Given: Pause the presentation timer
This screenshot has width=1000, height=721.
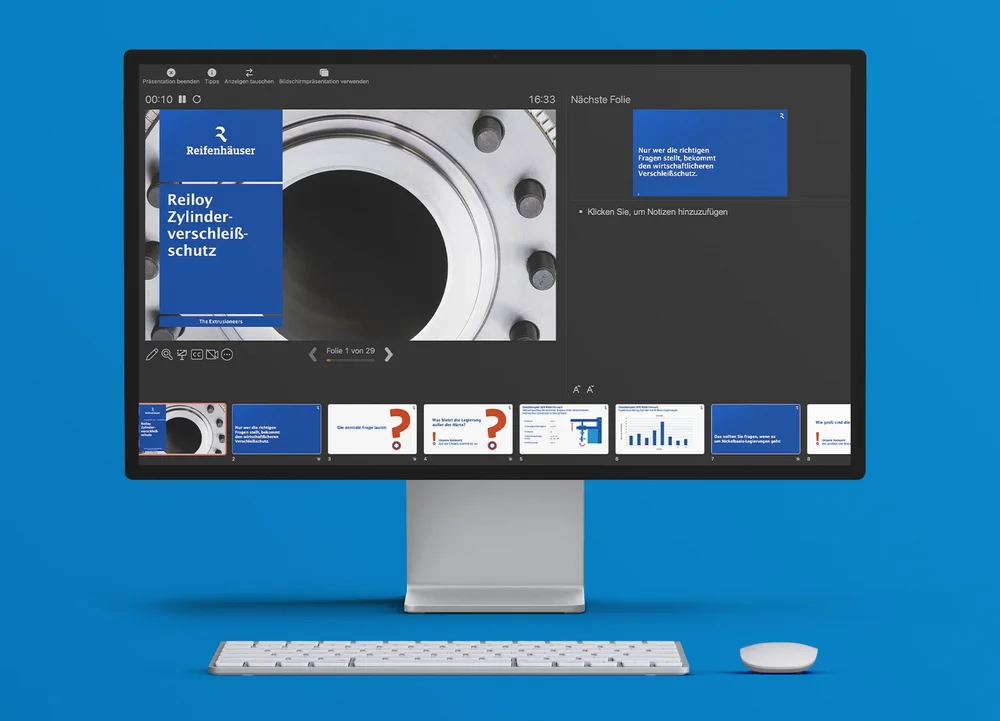Looking at the screenshot, I should click(182, 99).
